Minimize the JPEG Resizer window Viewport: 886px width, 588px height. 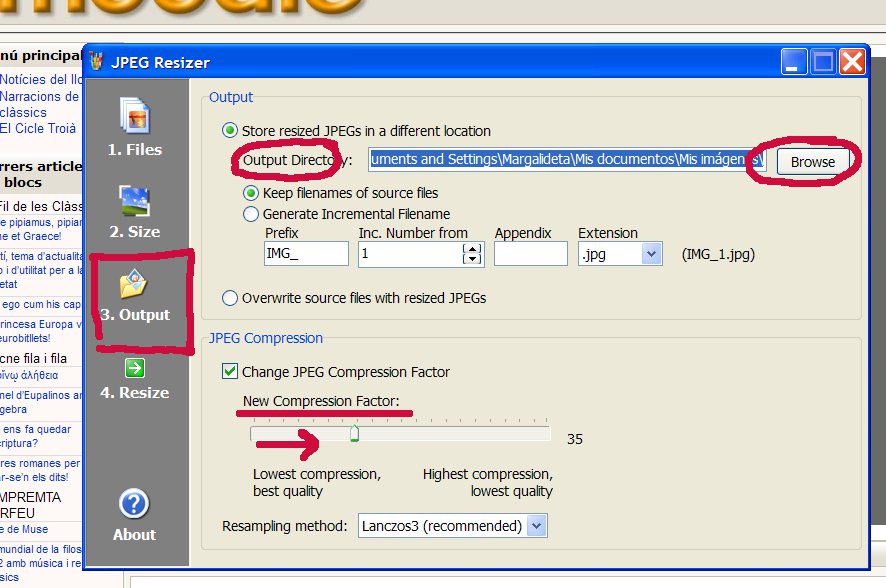click(x=794, y=62)
